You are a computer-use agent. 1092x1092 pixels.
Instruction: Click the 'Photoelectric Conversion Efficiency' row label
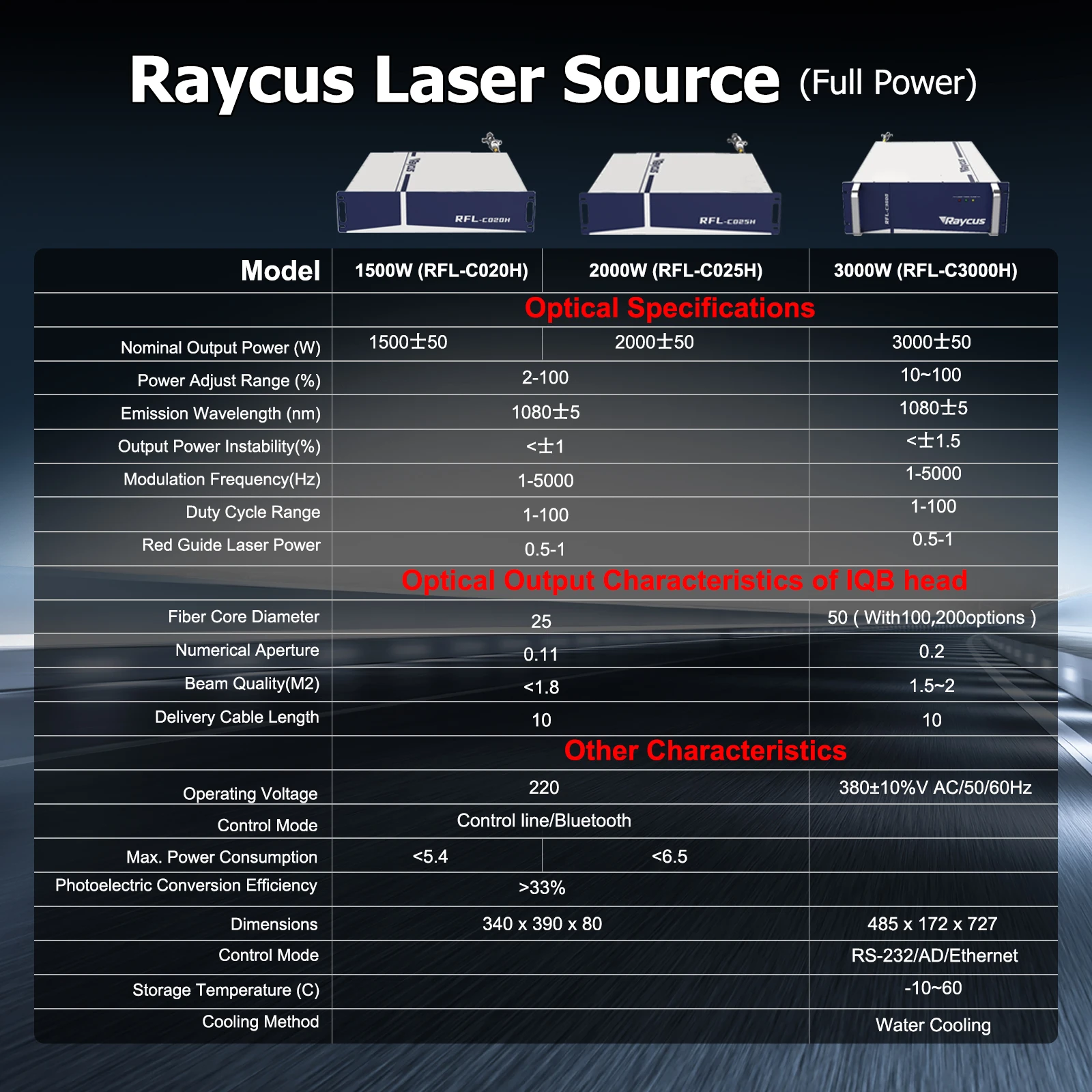click(x=186, y=885)
